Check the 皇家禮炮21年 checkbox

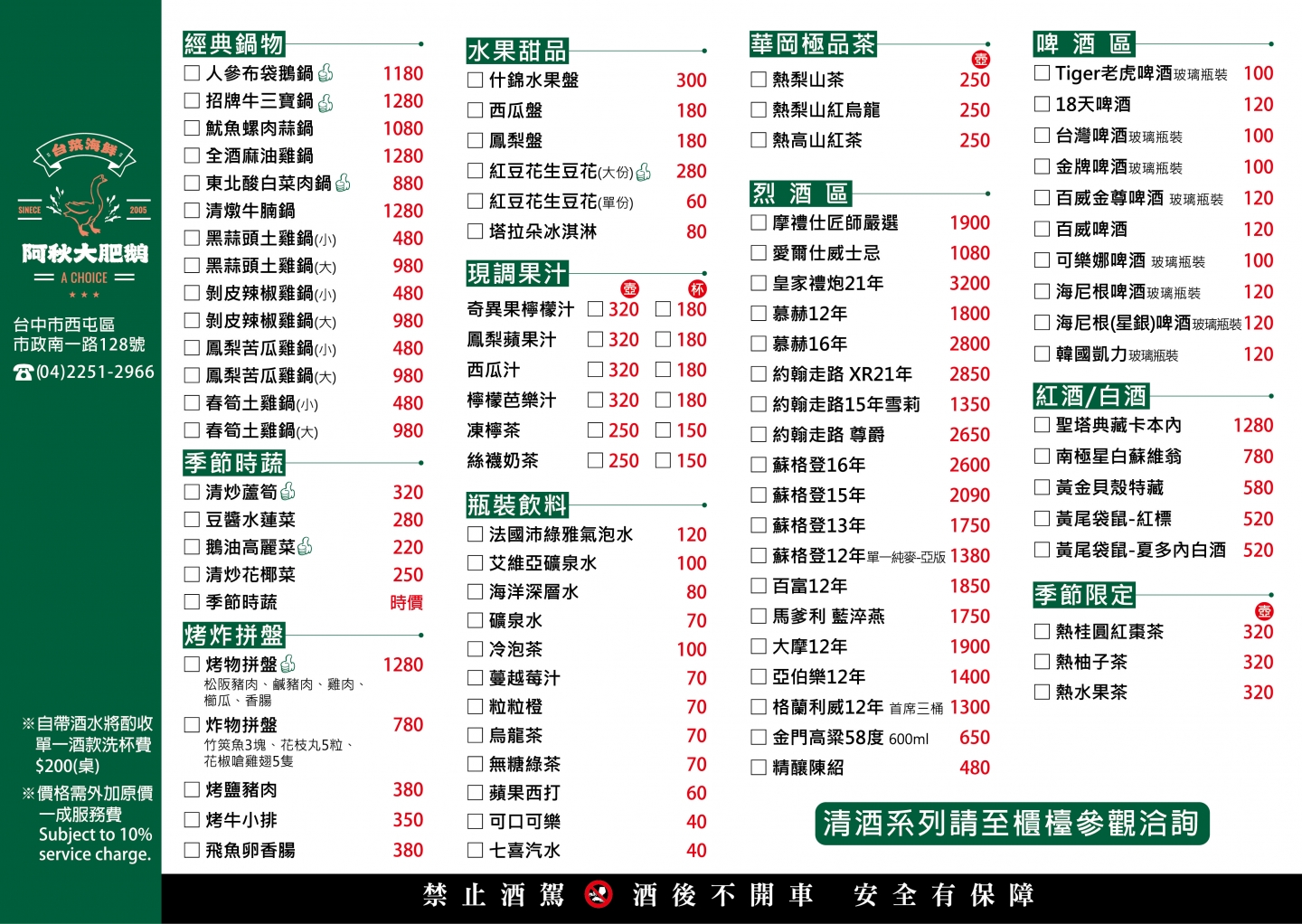(759, 283)
